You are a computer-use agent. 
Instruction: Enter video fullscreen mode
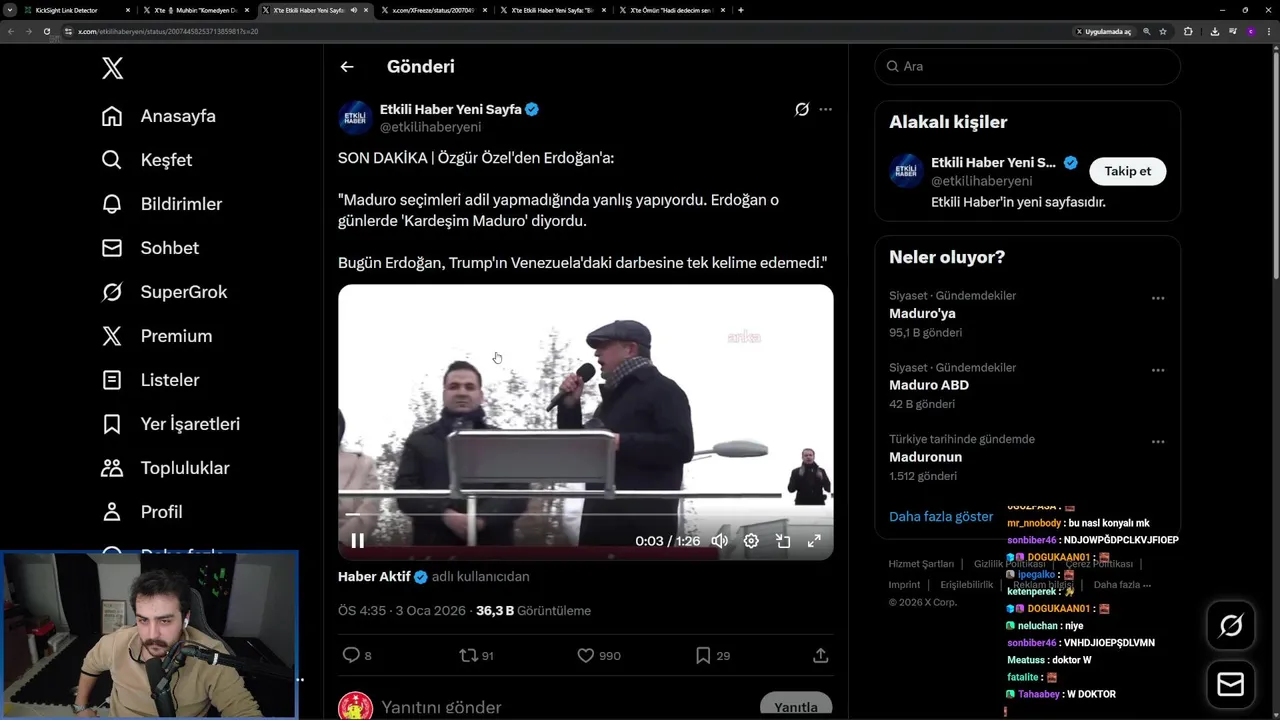pyautogui.click(x=814, y=541)
